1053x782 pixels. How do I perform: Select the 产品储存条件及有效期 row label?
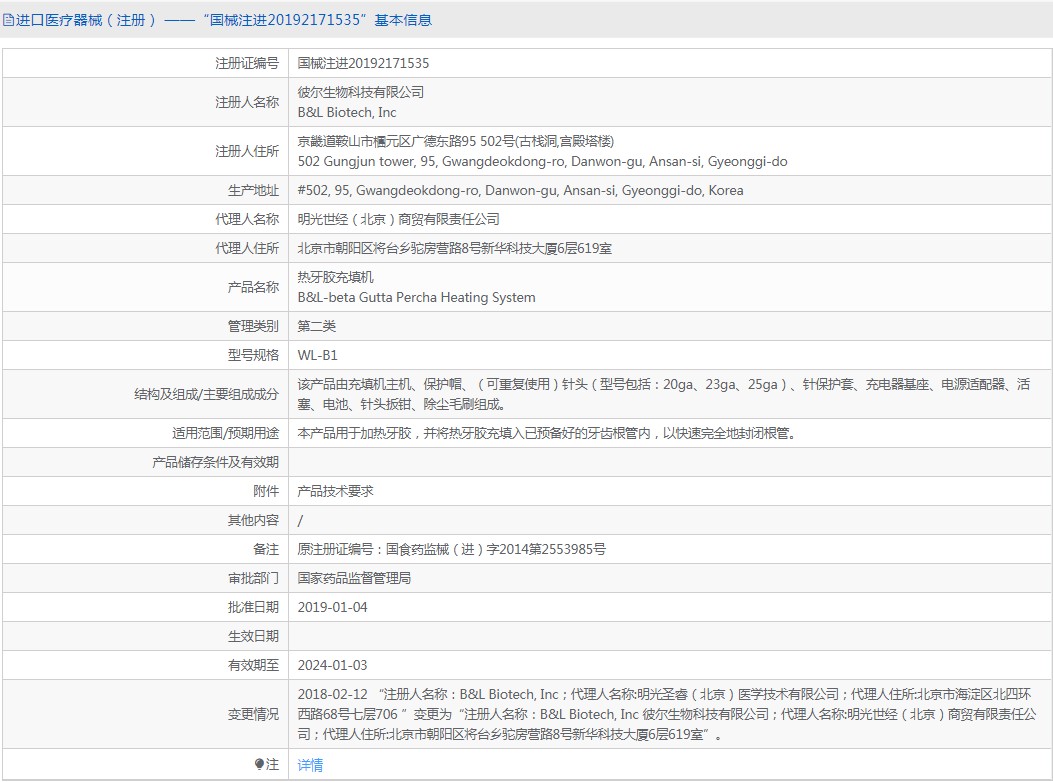pyautogui.click(x=215, y=462)
